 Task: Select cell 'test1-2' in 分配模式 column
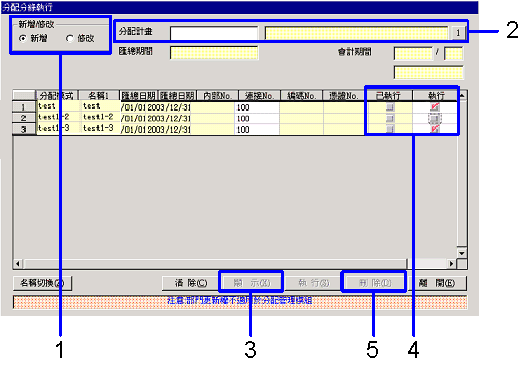[x=58, y=117]
